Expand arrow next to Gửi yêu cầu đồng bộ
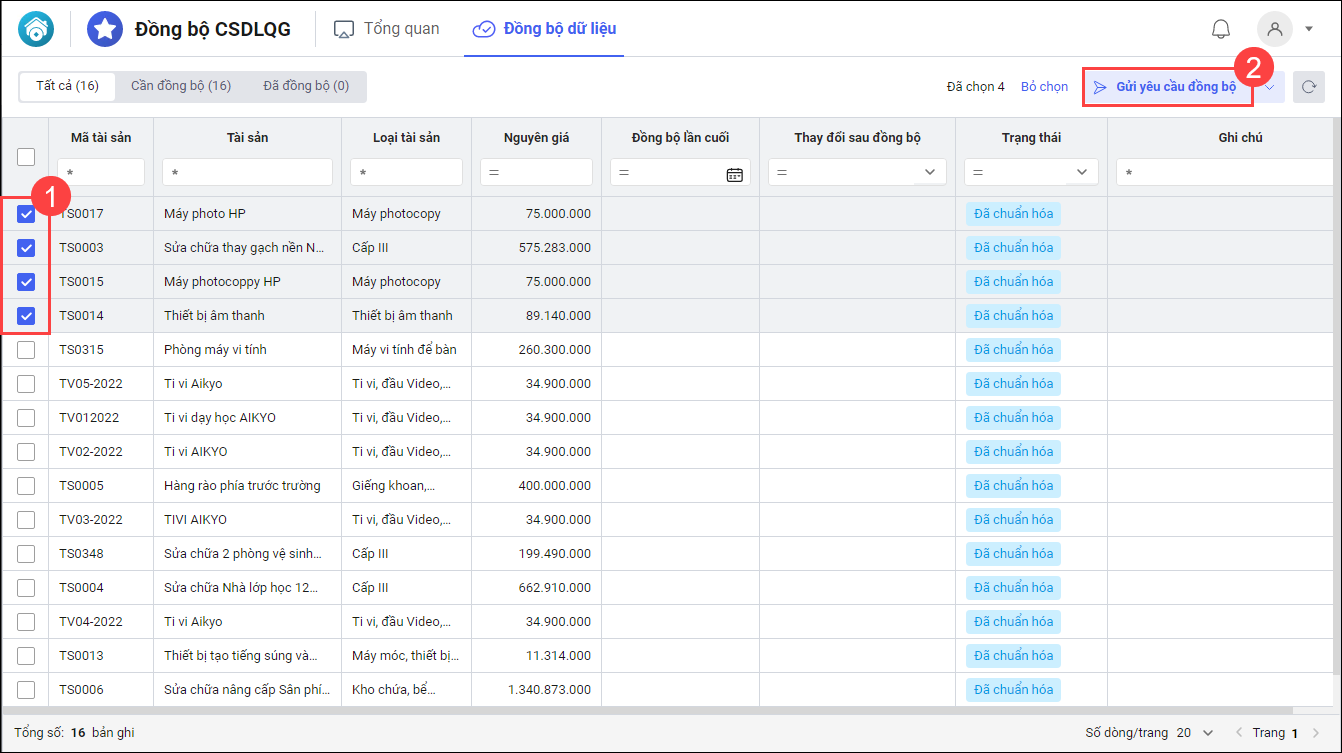1342x753 pixels. point(1269,87)
